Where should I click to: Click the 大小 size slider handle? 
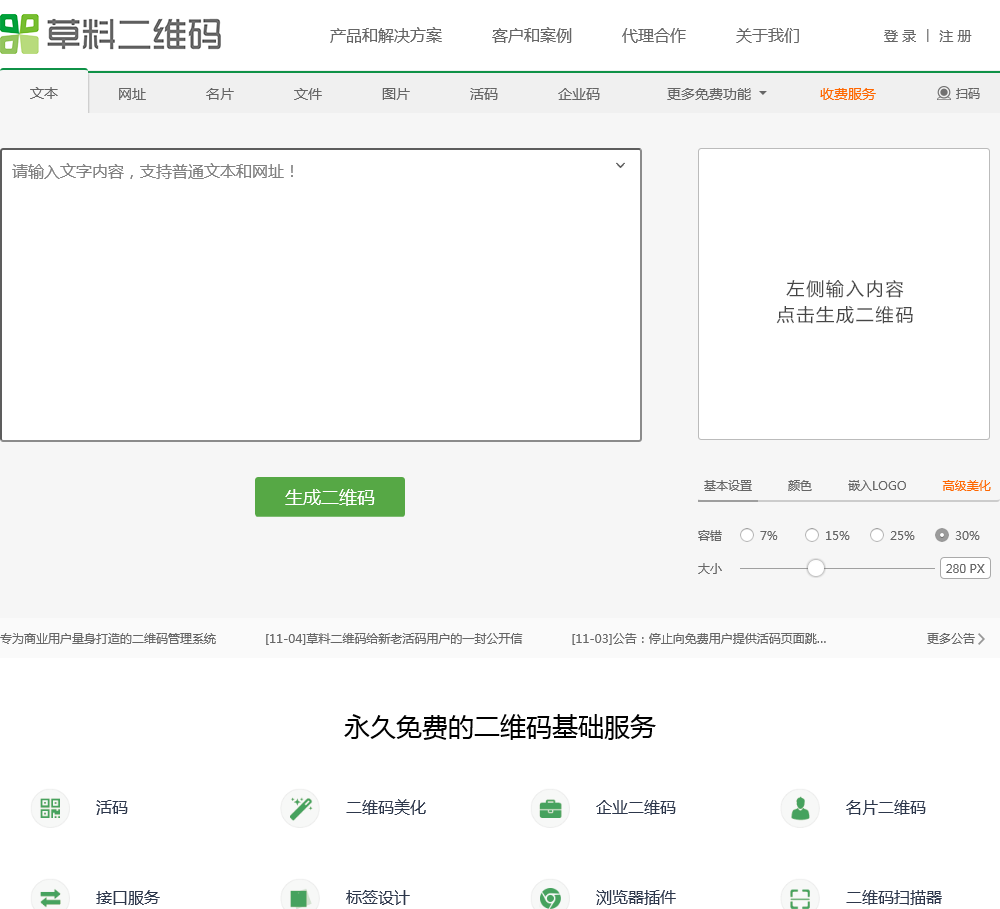[x=816, y=568]
